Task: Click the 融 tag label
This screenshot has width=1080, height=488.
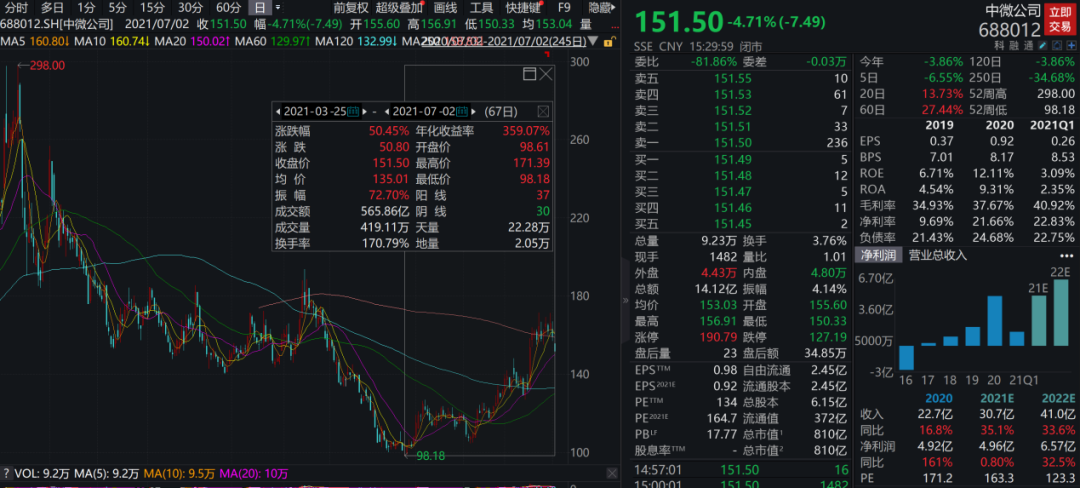Action: coord(1014,46)
